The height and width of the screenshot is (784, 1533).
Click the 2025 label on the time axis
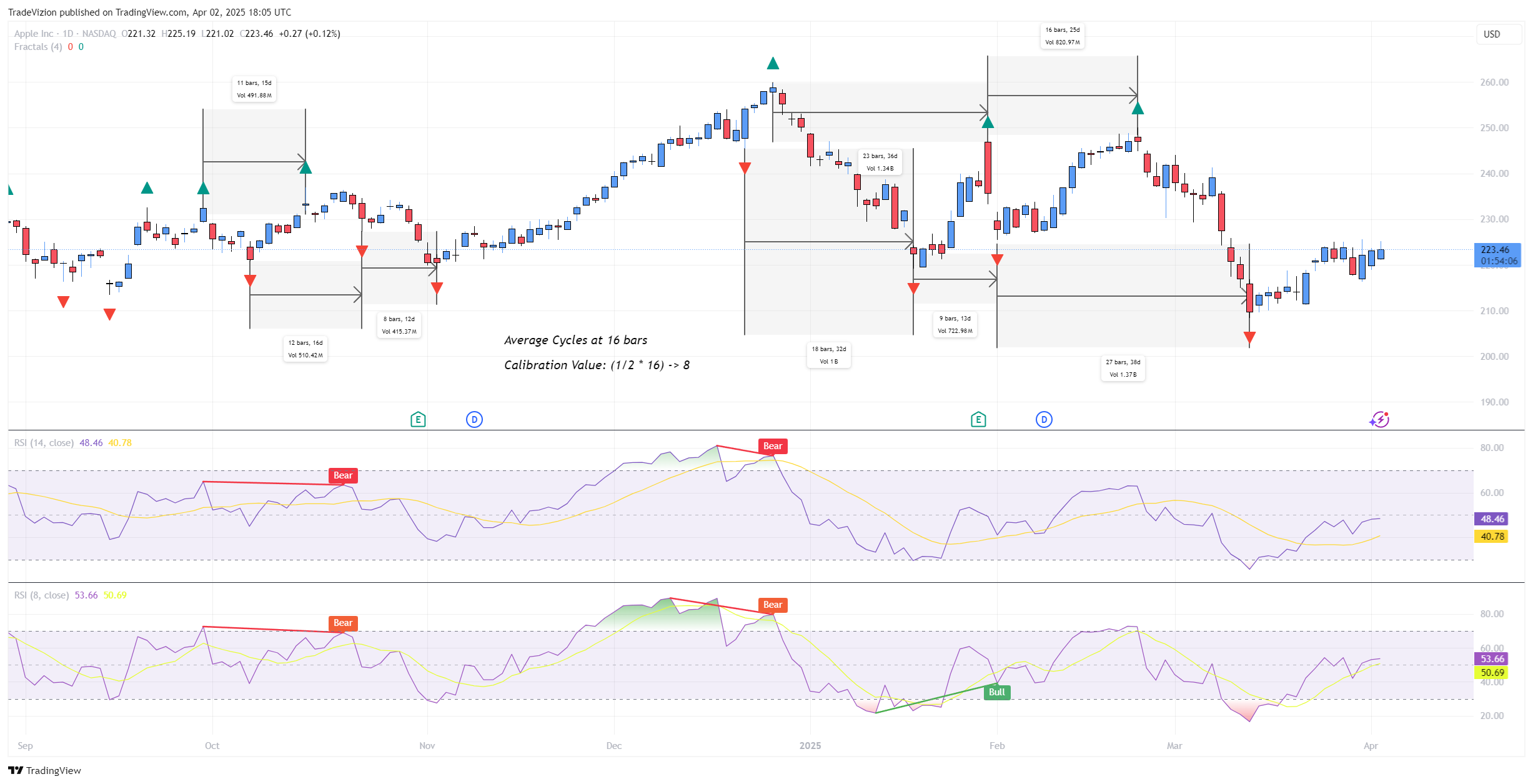point(810,746)
